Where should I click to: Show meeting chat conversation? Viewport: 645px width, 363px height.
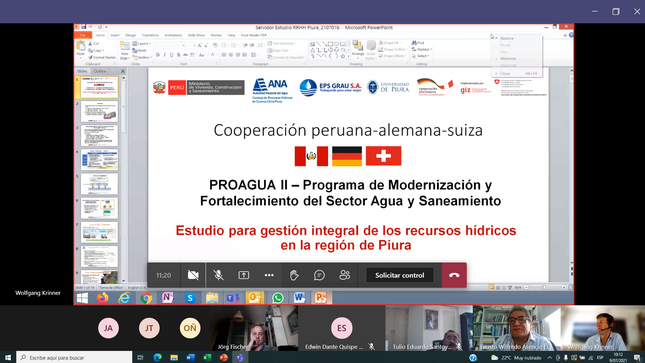click(x=319, y=275)
